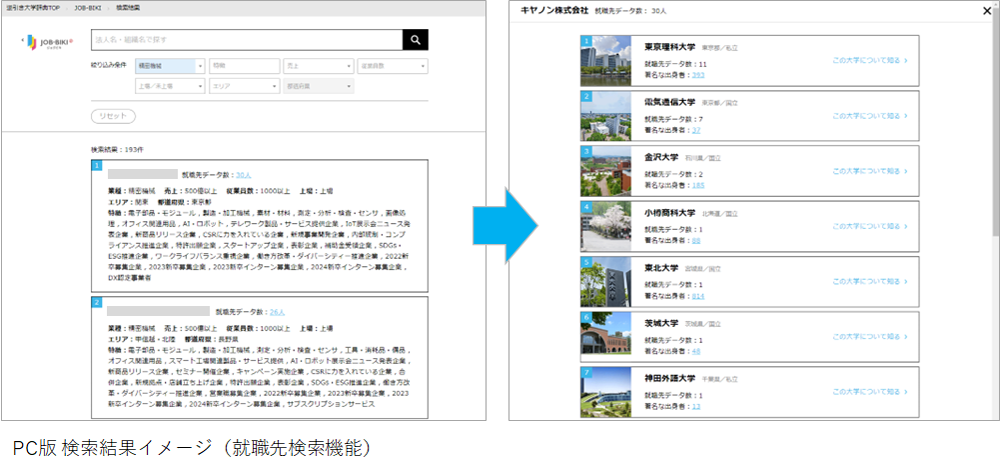Click the 電気通信大学 name heading

coord(670,102)
